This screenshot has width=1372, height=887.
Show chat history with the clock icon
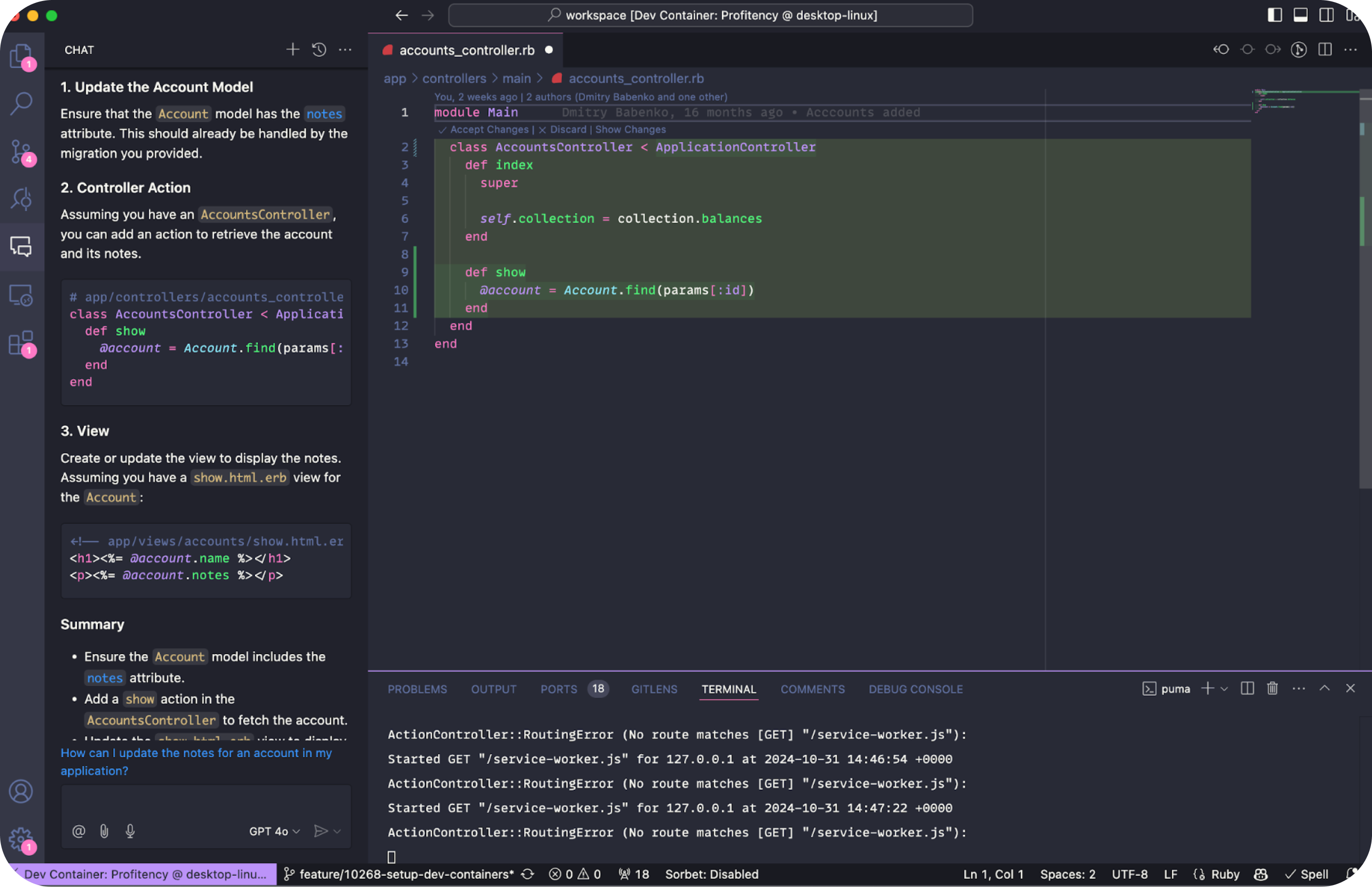click(x=319, y=50)
